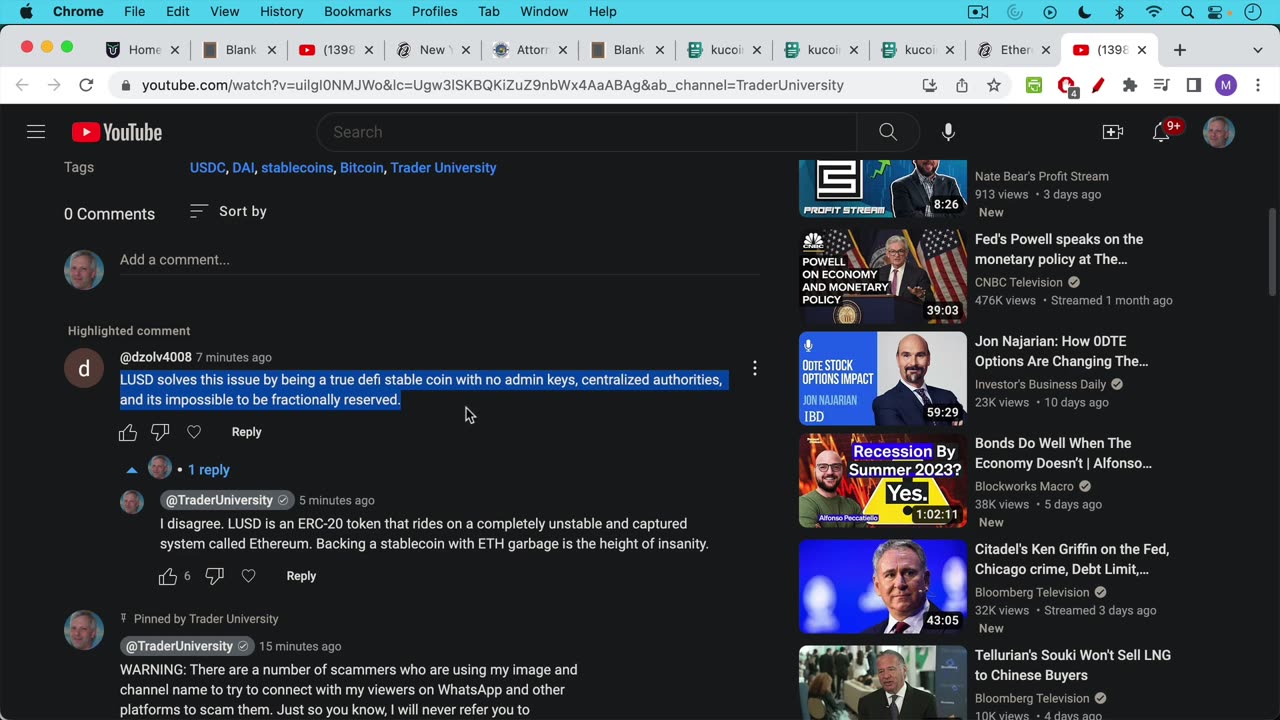Click the comment timestamp 7 minutes ago
The height and width of the screenshot is (720, 1280).
pyautogui.click(x=234, y=357)
